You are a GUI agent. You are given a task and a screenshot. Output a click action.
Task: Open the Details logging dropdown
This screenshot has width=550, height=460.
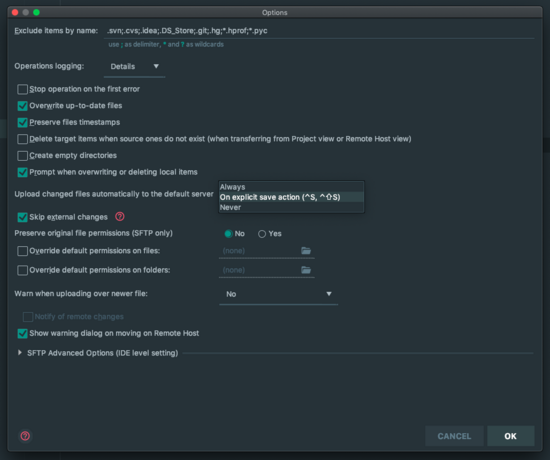point(134,67)
